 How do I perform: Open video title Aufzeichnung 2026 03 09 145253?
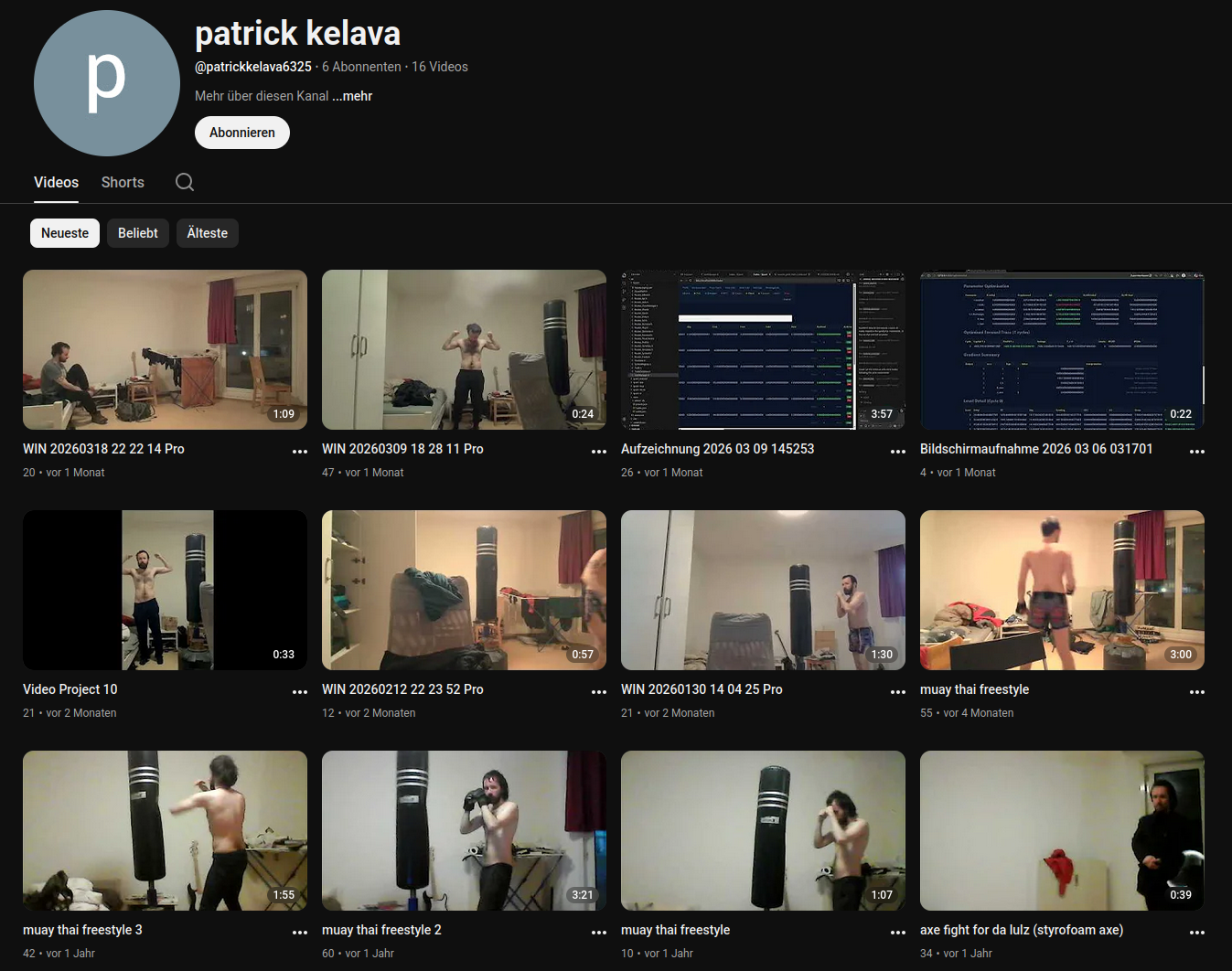(717, 449)
